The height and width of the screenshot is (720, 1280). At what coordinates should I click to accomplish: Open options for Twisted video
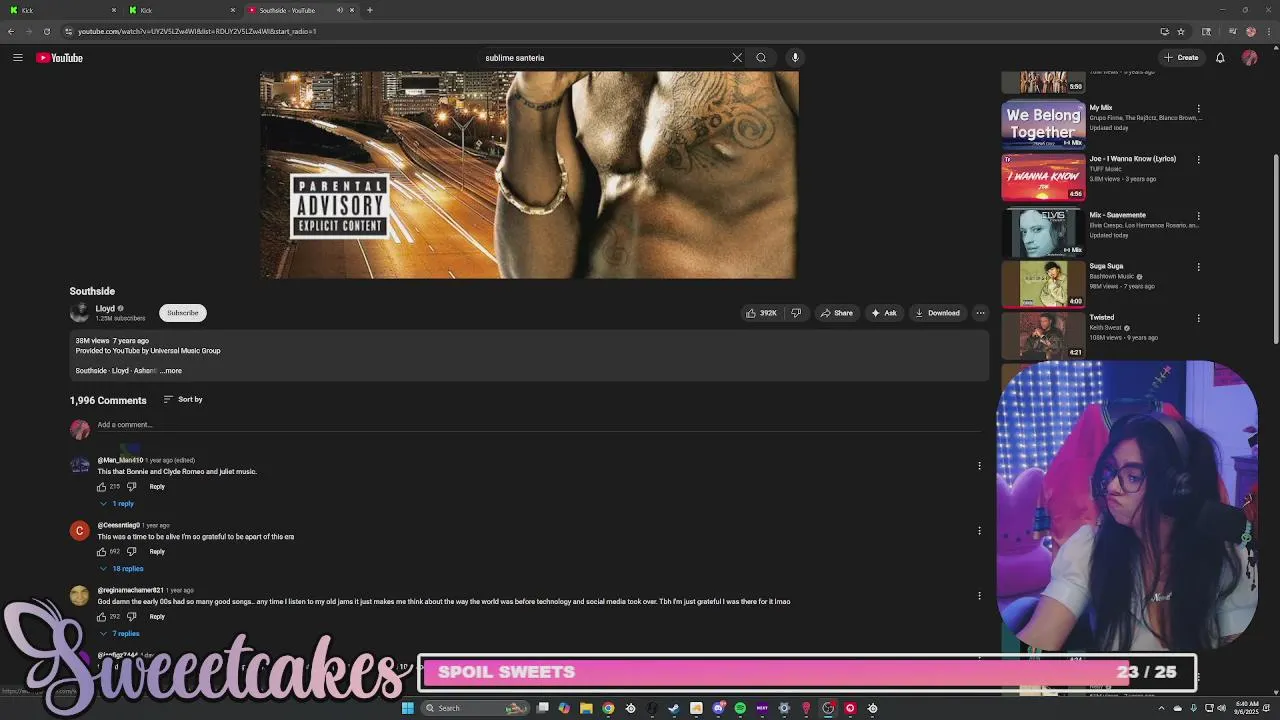(x=1198, y=318)
